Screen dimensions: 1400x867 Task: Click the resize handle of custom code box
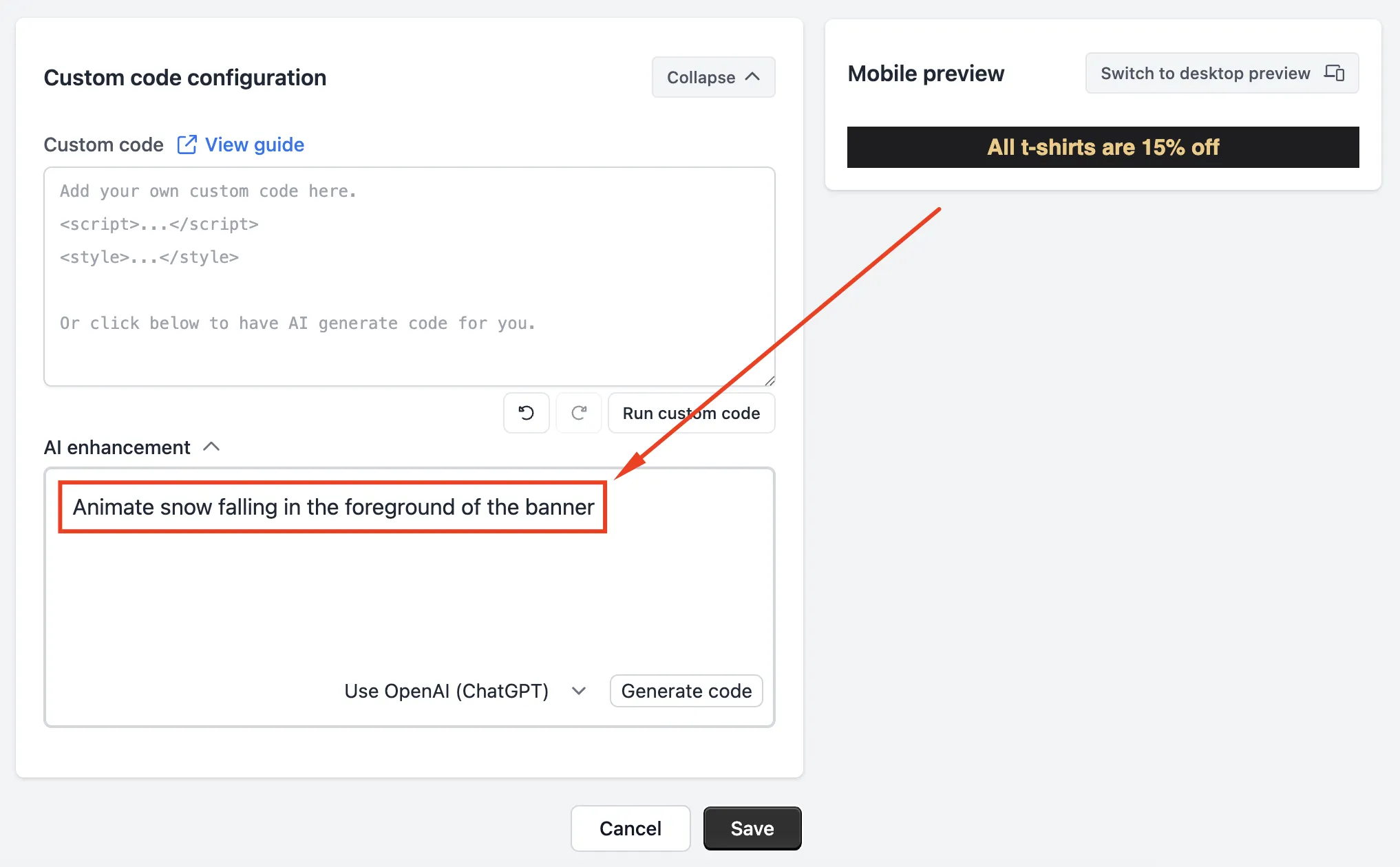[x=770, y=381]
